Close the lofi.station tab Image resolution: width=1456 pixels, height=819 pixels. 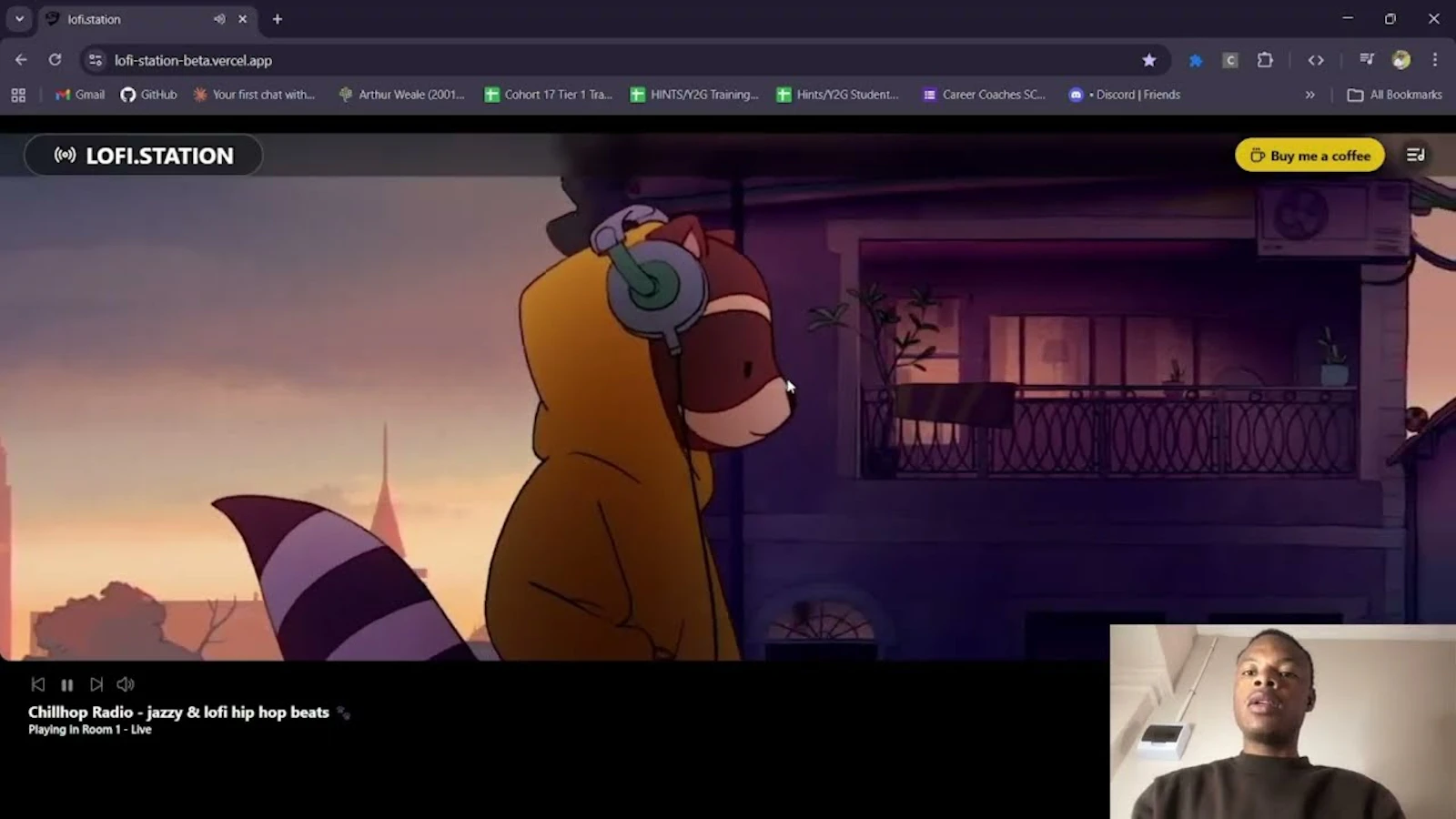[243, 19]
